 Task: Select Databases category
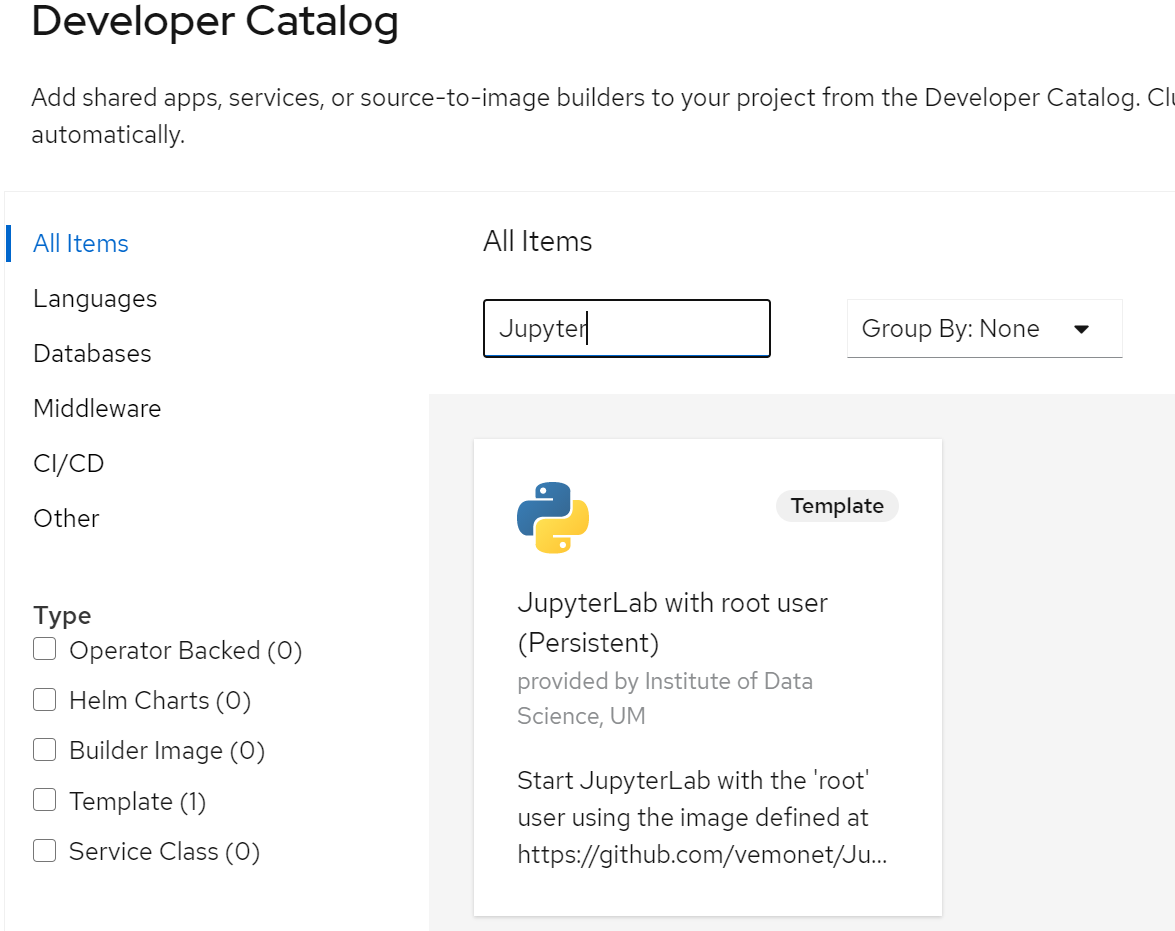click(x=92, y=354)
